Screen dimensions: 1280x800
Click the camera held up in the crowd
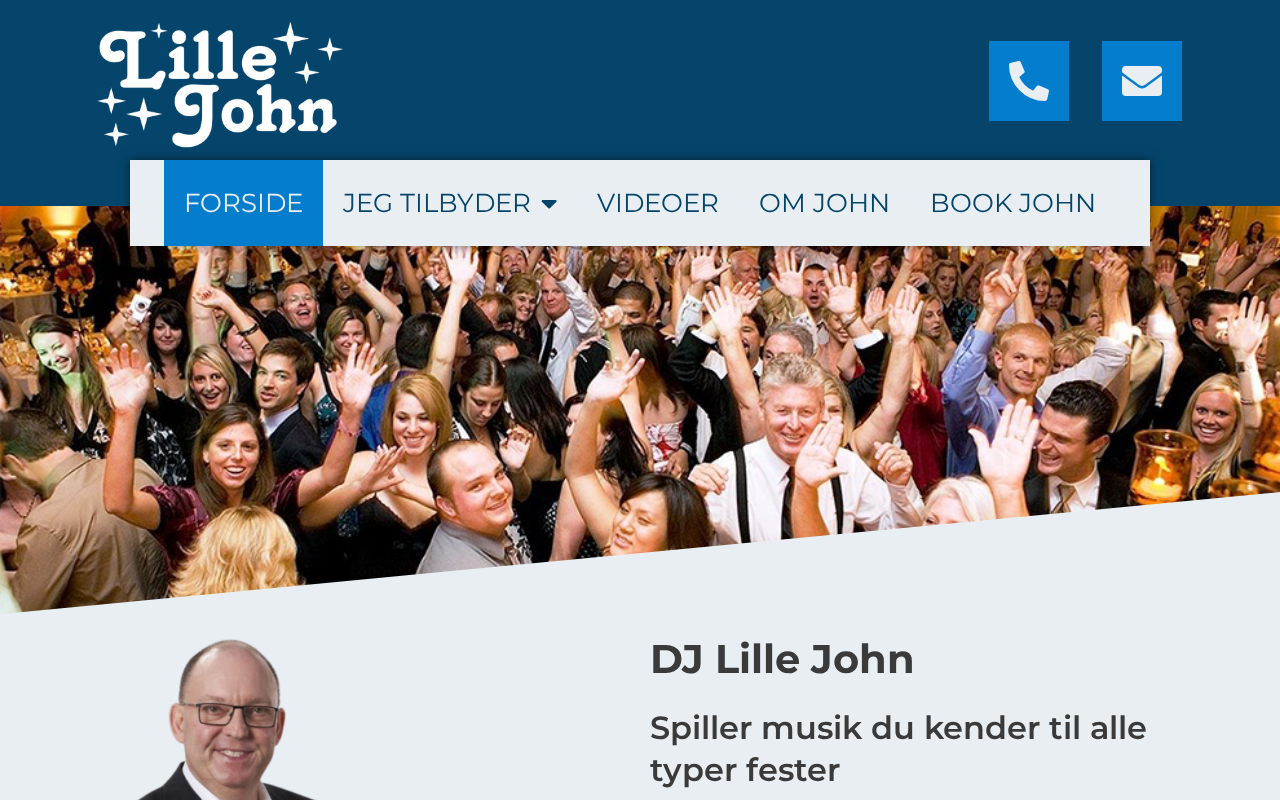(141, 307)
